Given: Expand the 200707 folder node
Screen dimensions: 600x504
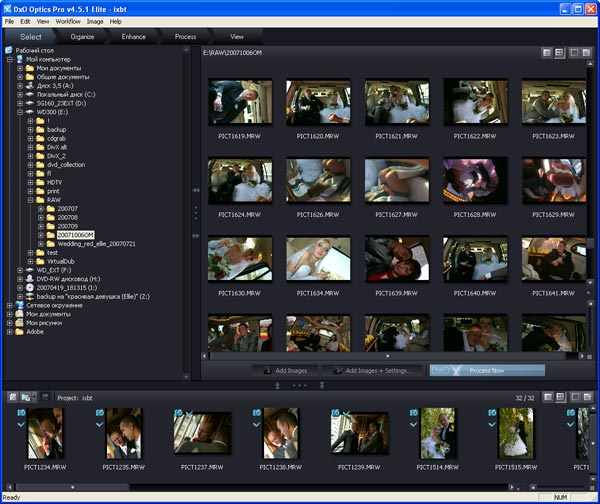Looking at the screenshot, I should click(41, 209).
